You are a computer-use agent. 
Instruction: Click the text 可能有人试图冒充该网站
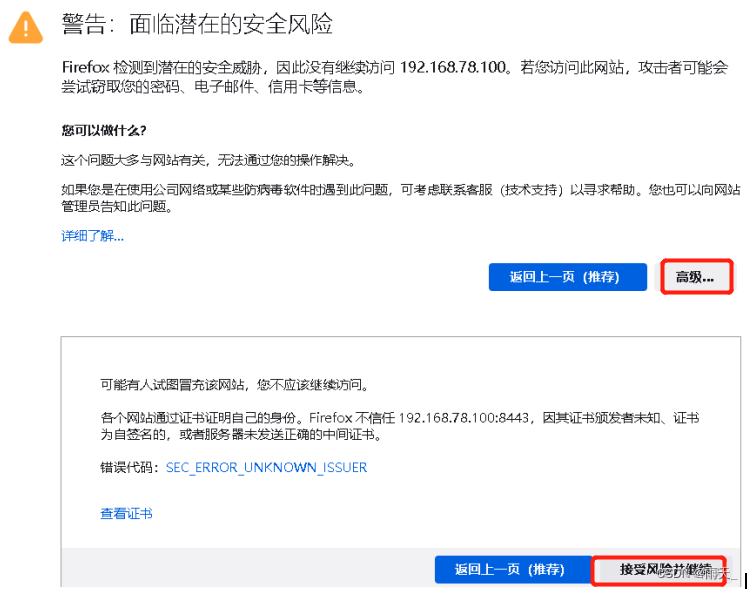point(173,385)
